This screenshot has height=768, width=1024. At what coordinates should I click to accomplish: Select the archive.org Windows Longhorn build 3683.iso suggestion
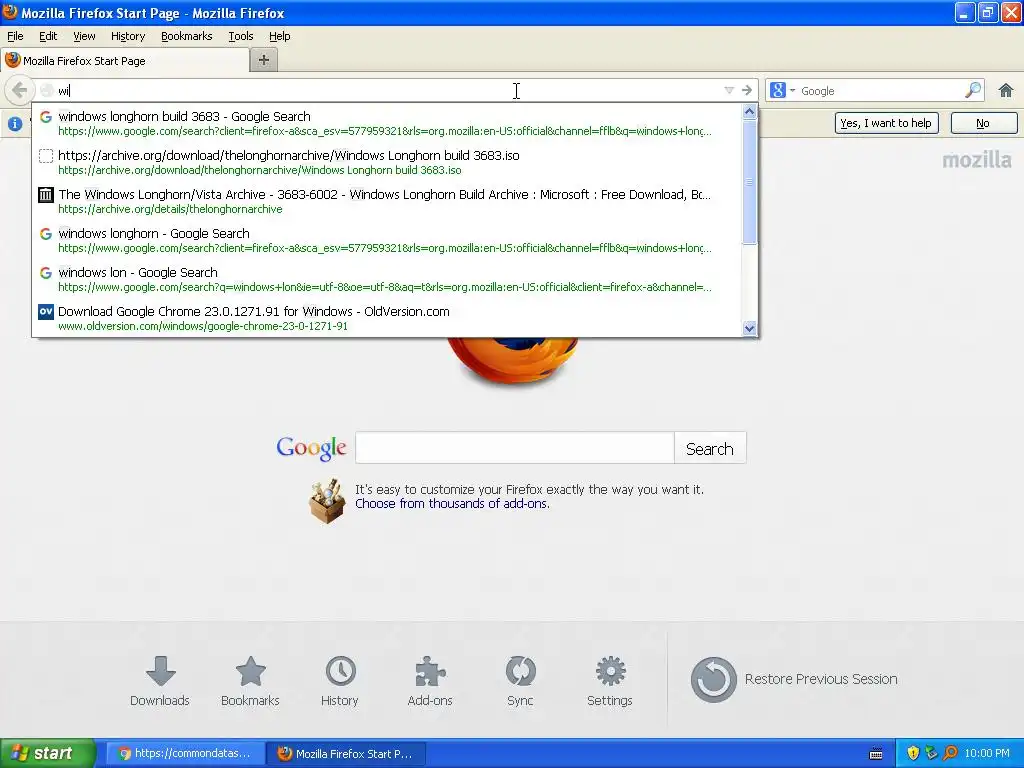click(x=386, y=162)
